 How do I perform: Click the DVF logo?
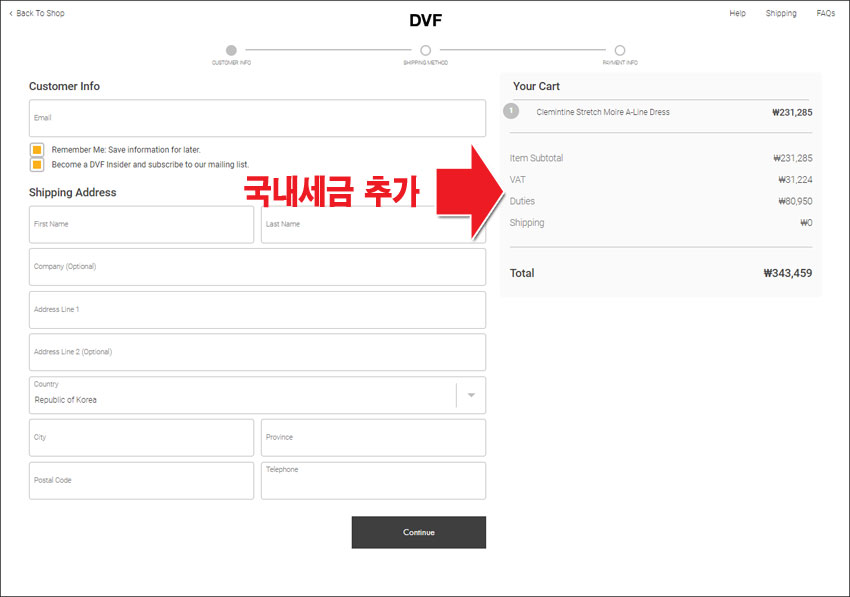pos(426,21)
